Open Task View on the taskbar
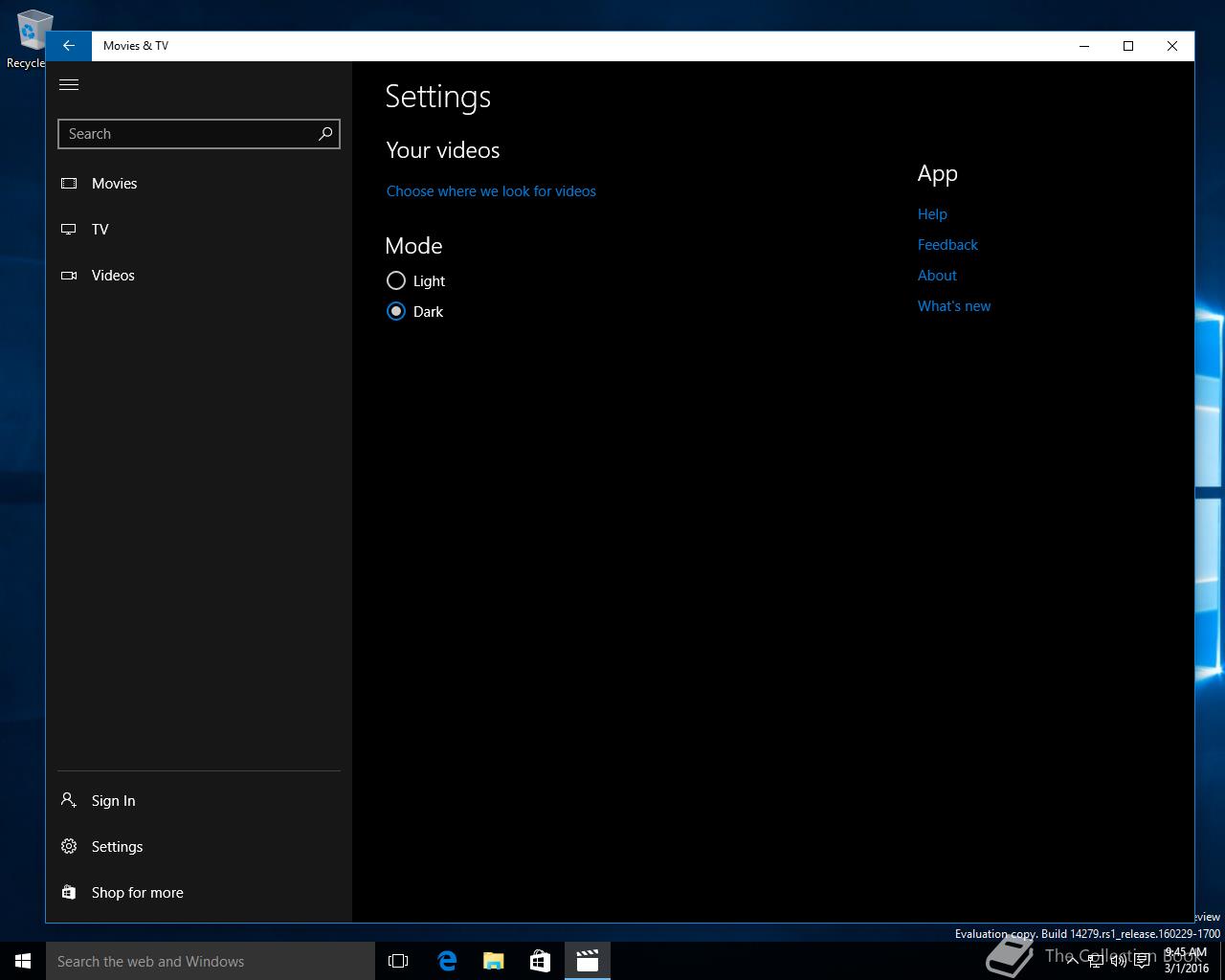This screenshot has height=980, width=1225. pyautogui.click(x=398, y=961)
